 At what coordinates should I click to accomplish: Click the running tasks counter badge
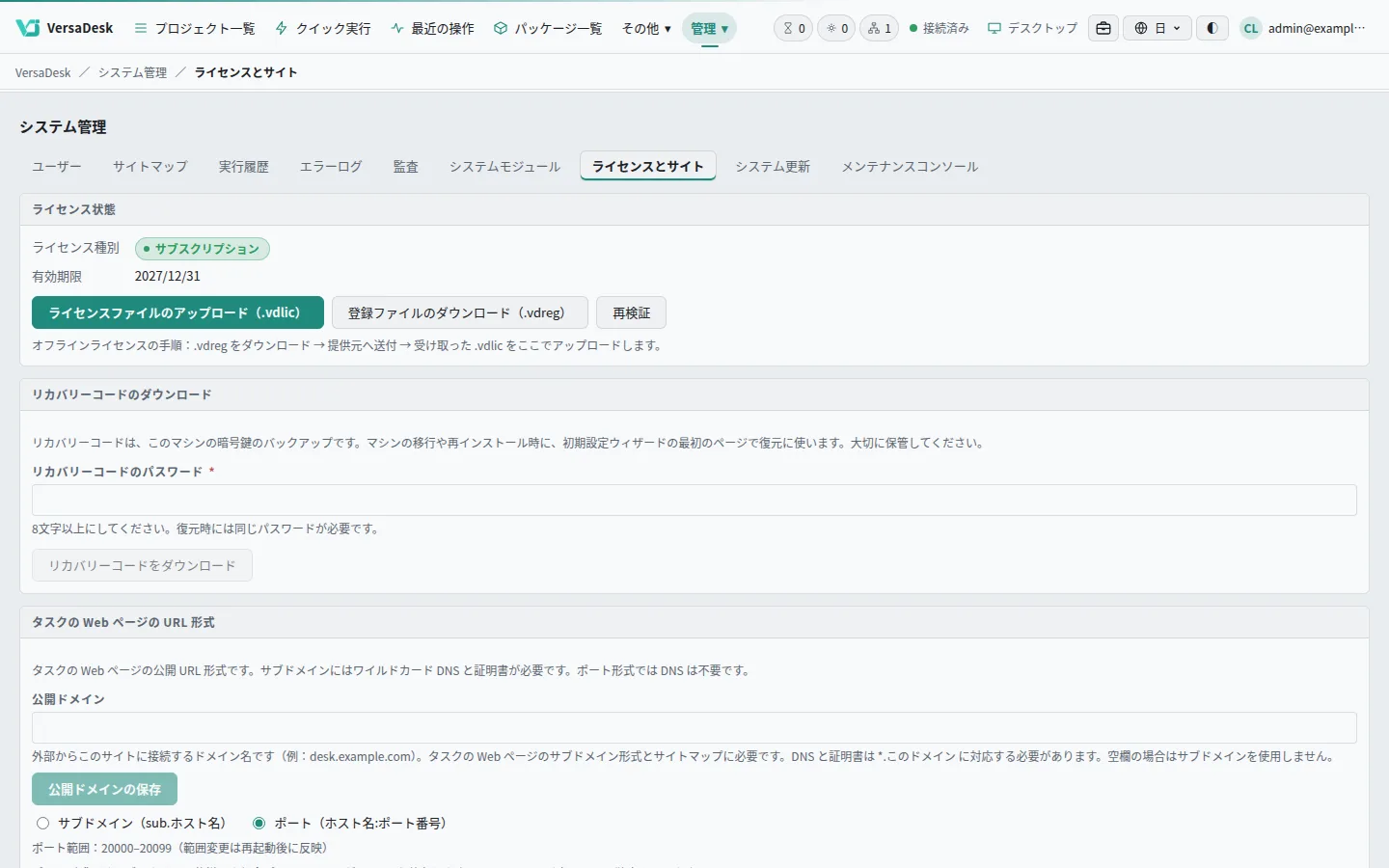(836, 28)
